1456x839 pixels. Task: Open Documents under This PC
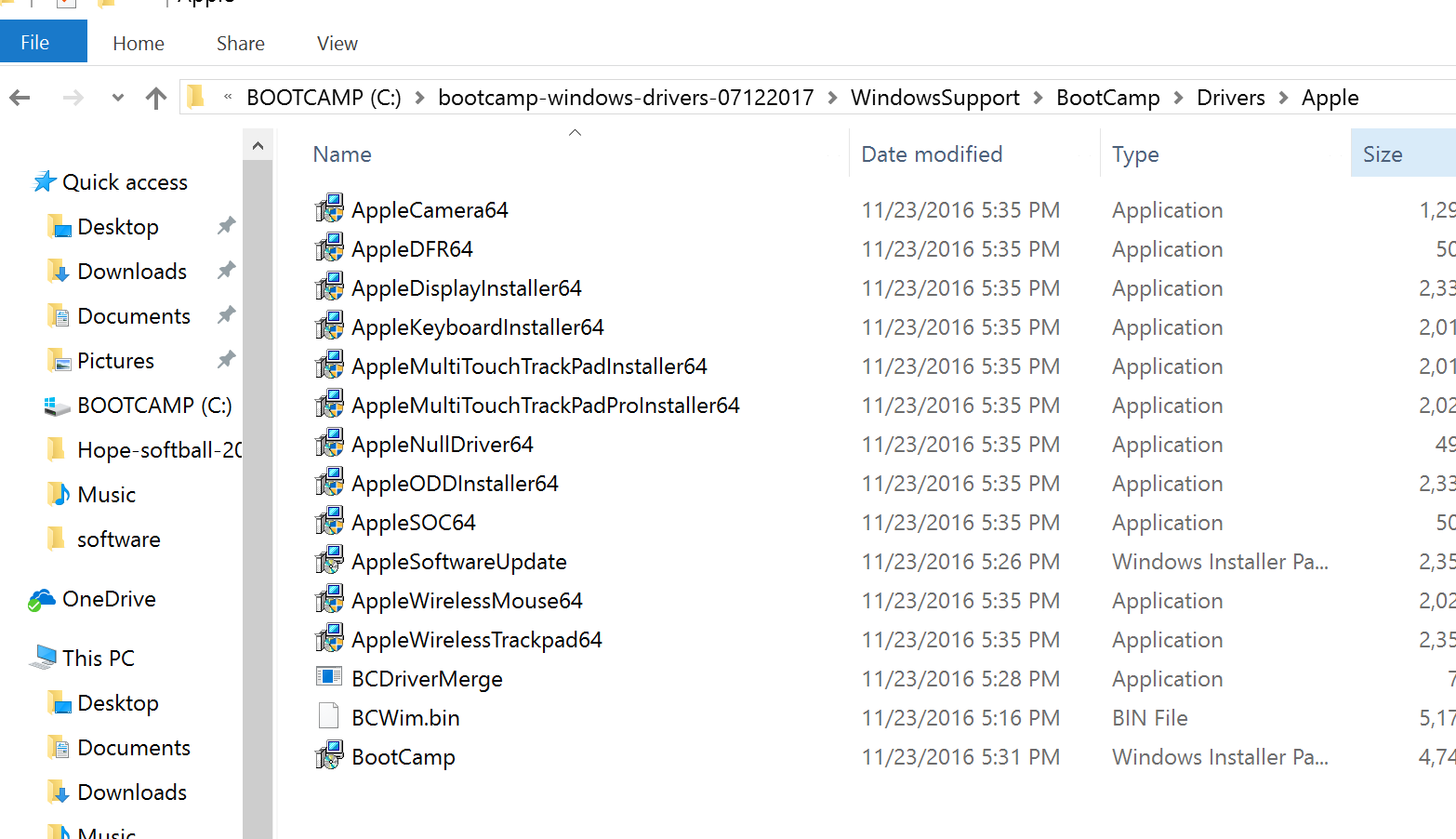(134, 748)
